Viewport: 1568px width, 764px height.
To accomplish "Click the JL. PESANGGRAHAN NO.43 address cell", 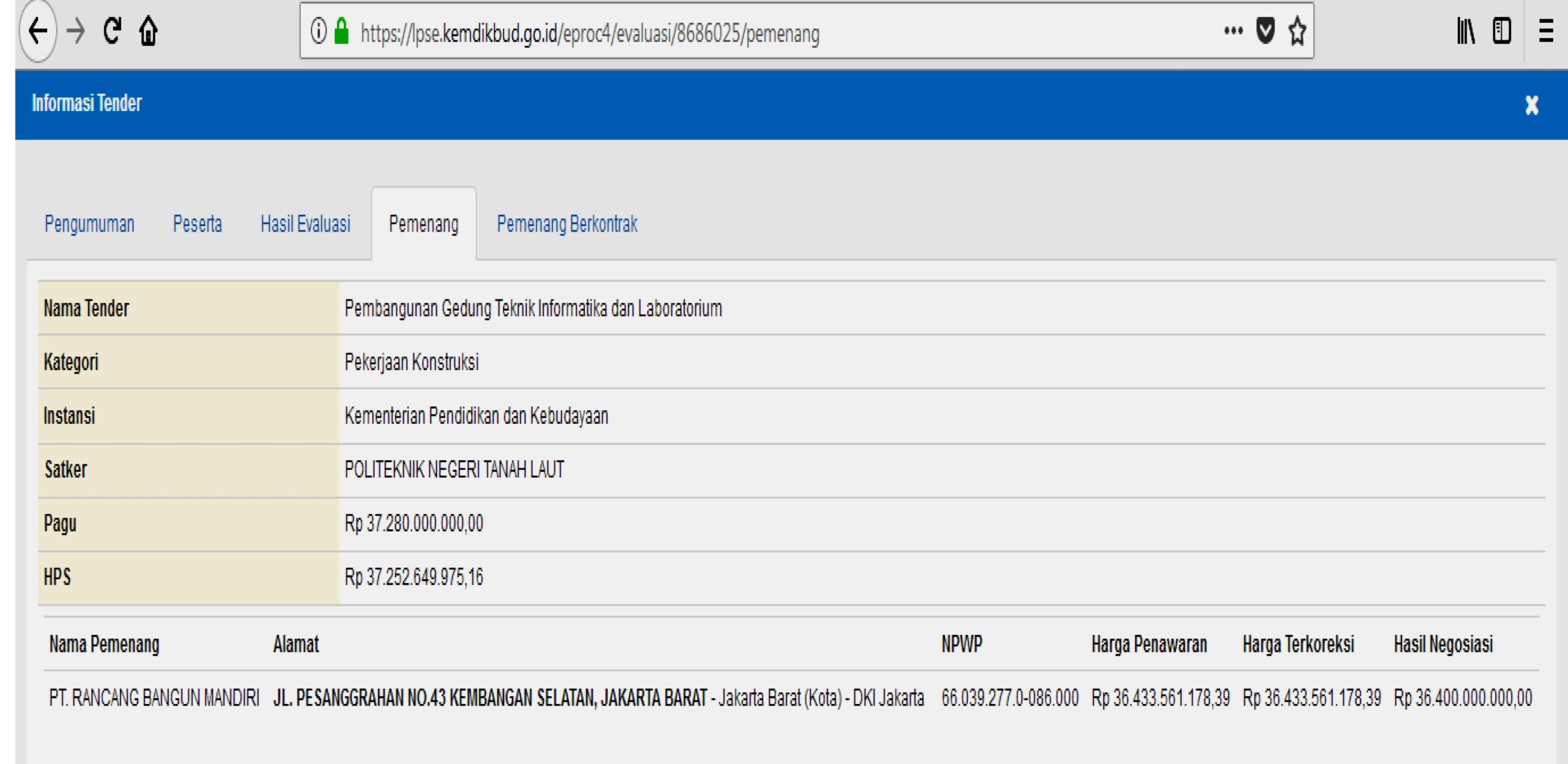I will tap(598, 698).
